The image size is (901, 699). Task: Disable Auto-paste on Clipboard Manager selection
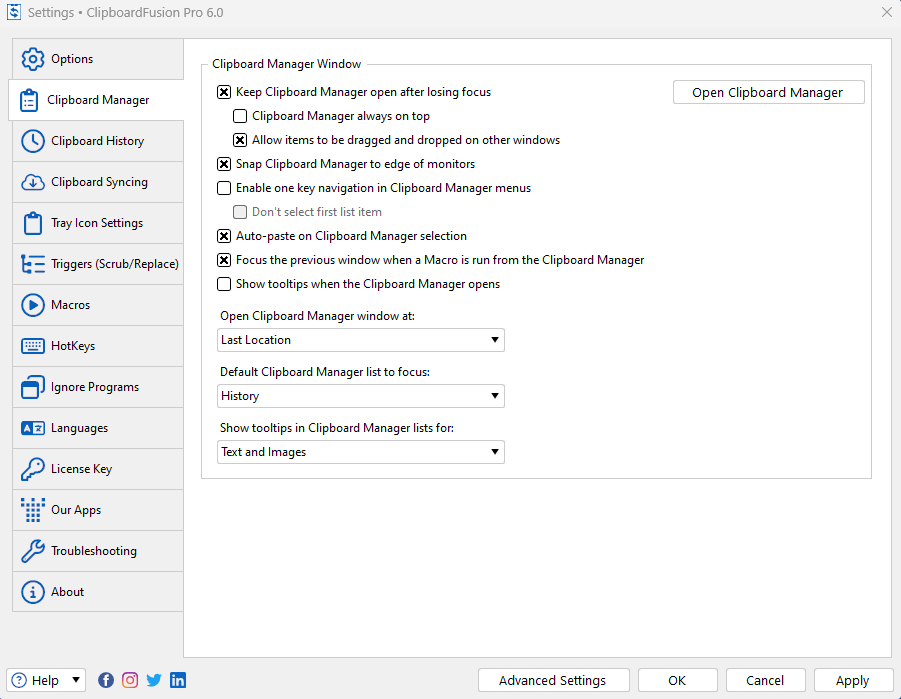(224, 236)
